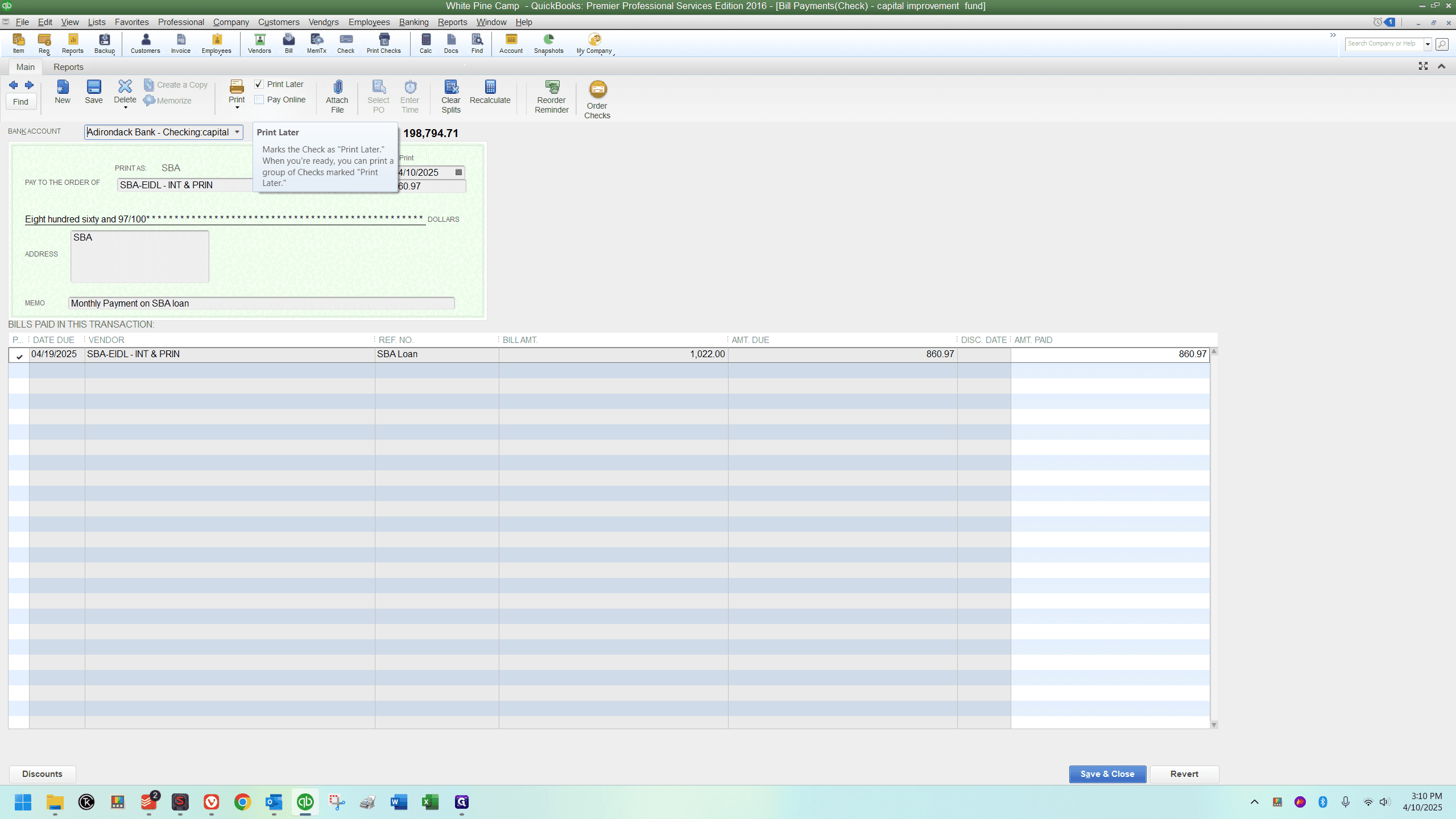This screenshot has width=1456, height=819.
Task: Open the Item list icon
Action: coord(19,43)
